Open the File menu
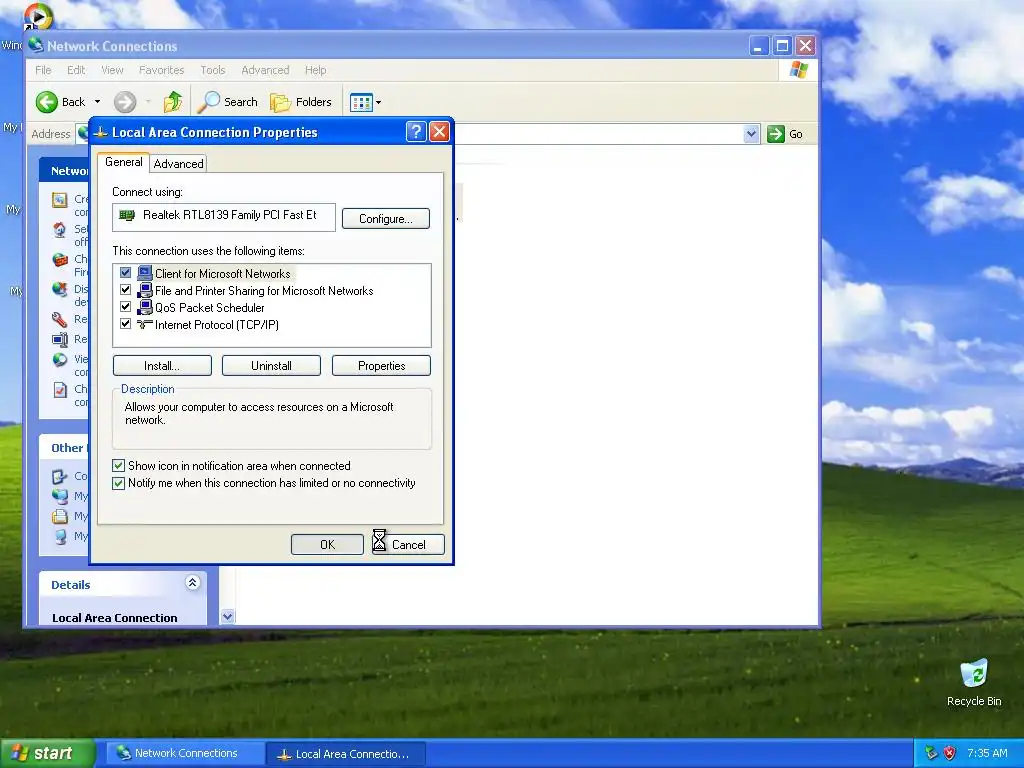Screen dimensions: 1024x768 [43, 70]
